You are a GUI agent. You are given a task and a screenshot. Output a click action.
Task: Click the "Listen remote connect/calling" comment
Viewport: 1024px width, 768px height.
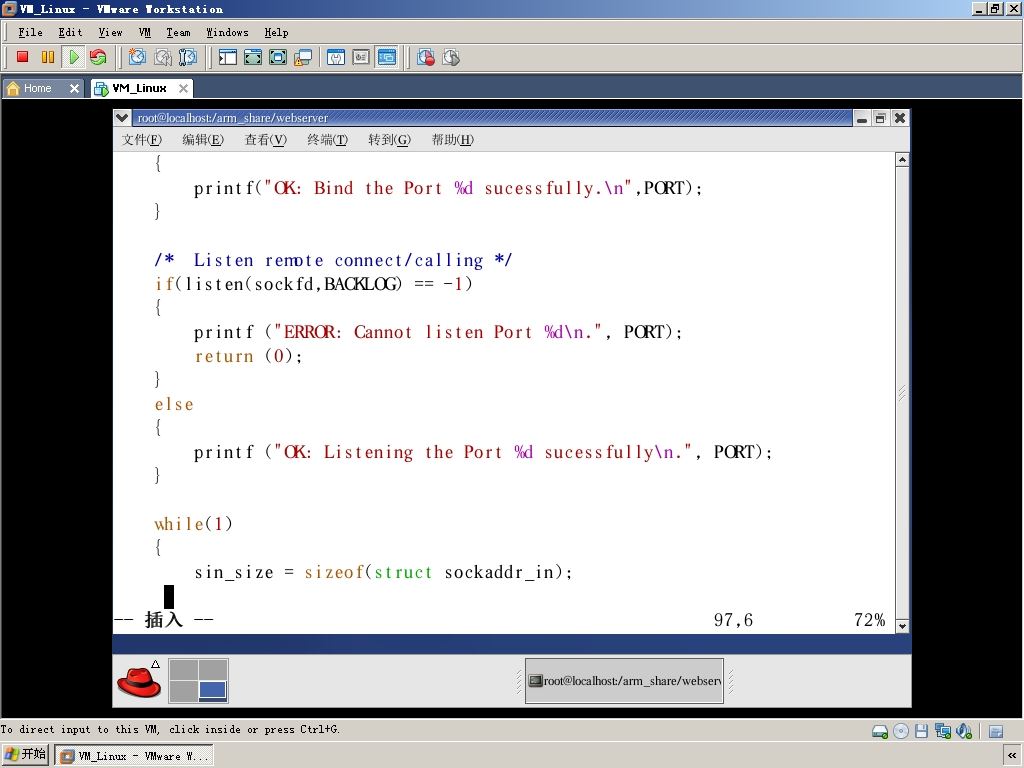333,261
